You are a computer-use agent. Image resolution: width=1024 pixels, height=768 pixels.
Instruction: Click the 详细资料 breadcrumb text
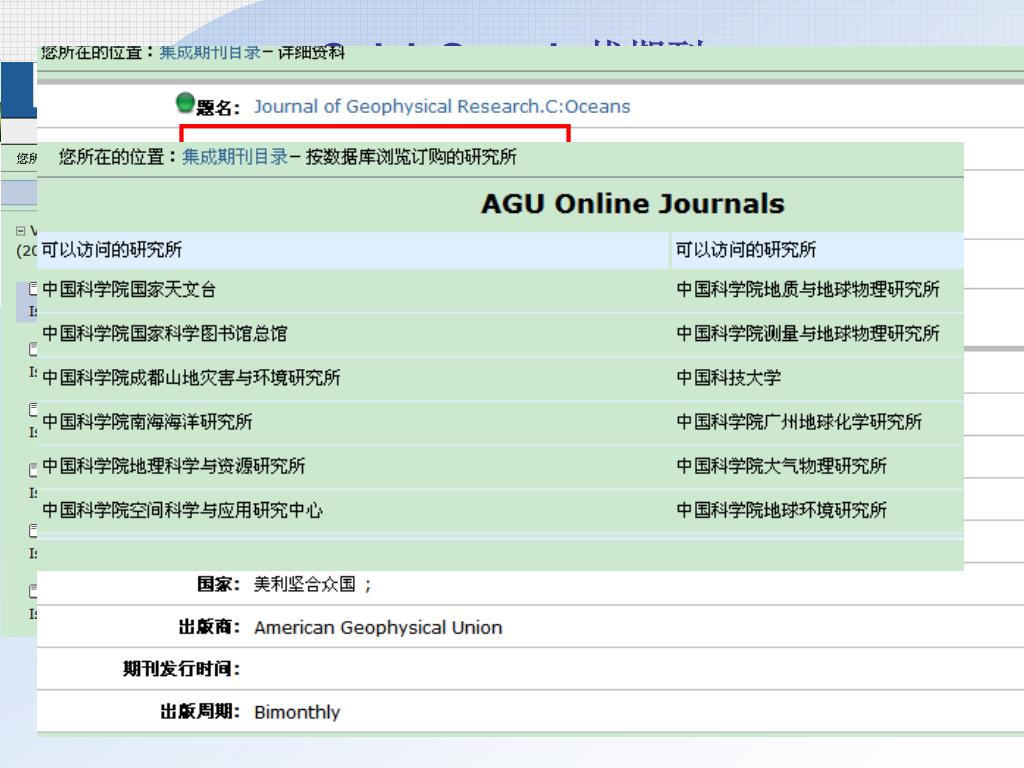click(311, 52)
